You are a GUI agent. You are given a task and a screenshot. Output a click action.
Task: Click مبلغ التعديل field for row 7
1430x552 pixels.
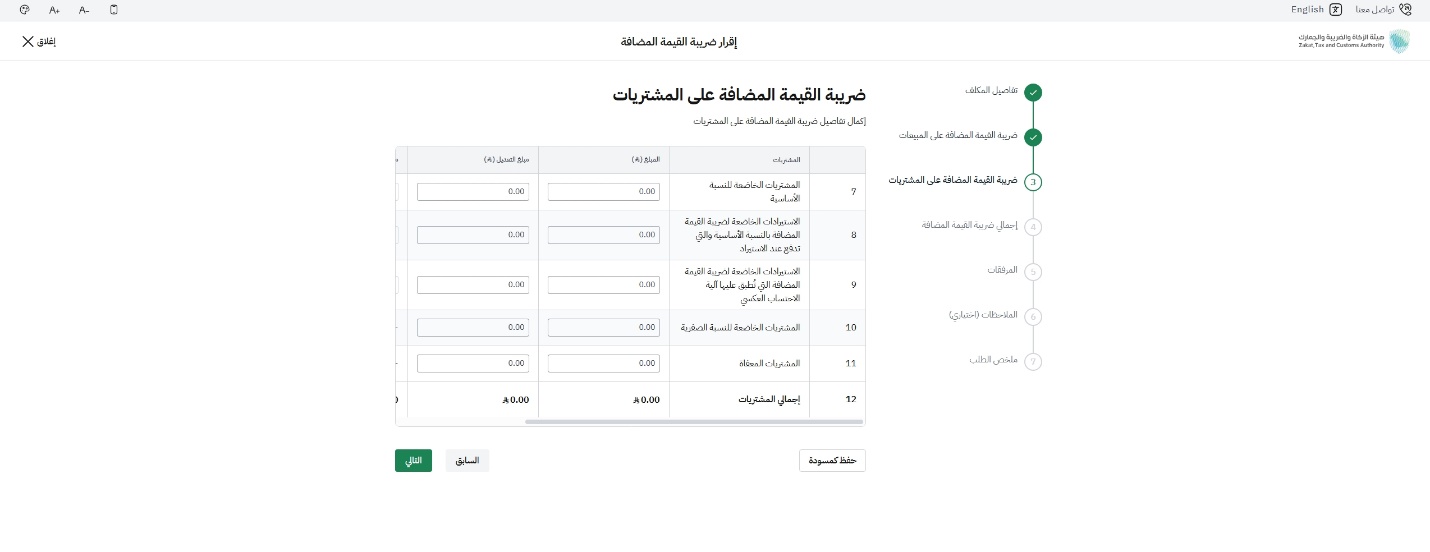pos(473,191)
